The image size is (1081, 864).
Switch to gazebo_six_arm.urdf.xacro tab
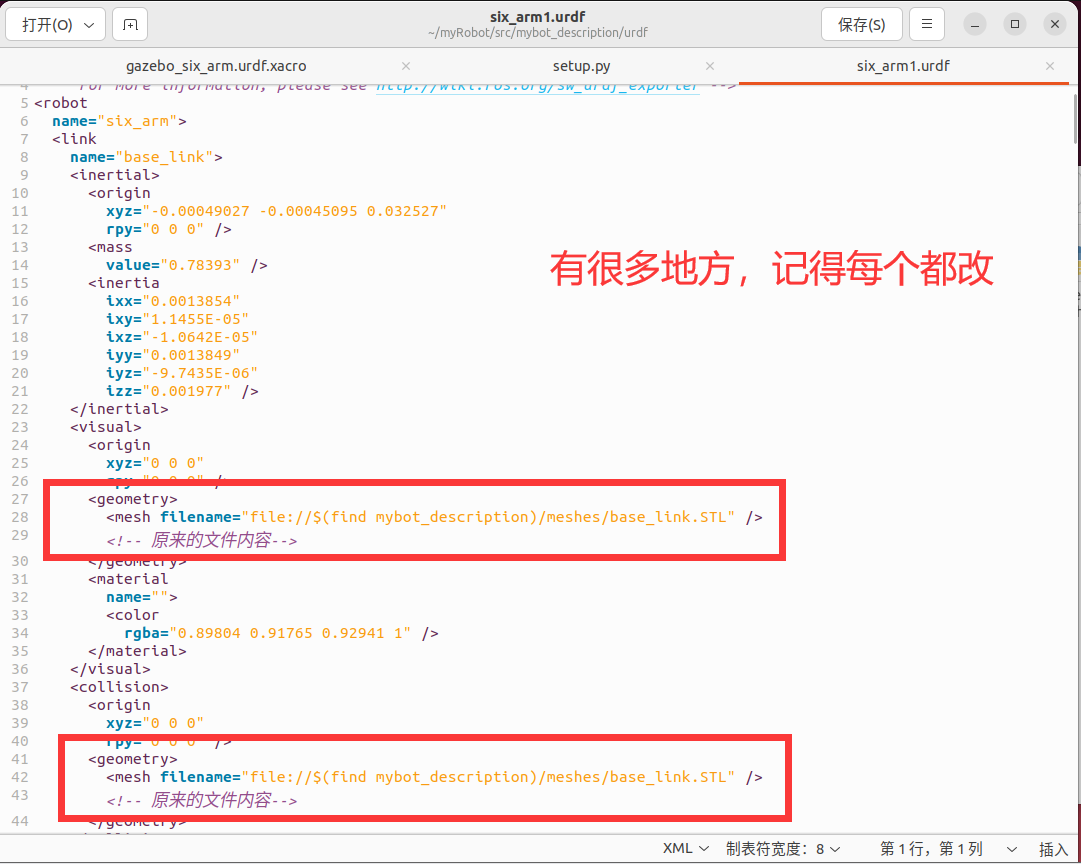pos(216,66)
